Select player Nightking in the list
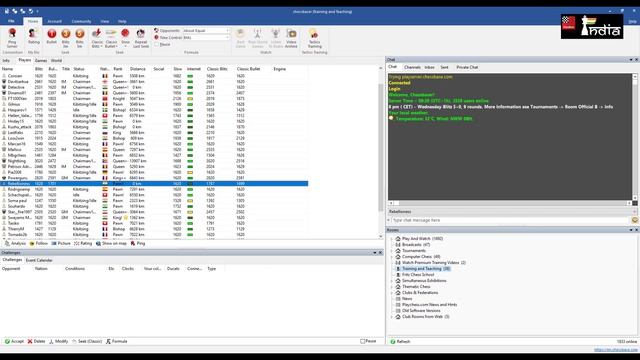 [154, 161]
